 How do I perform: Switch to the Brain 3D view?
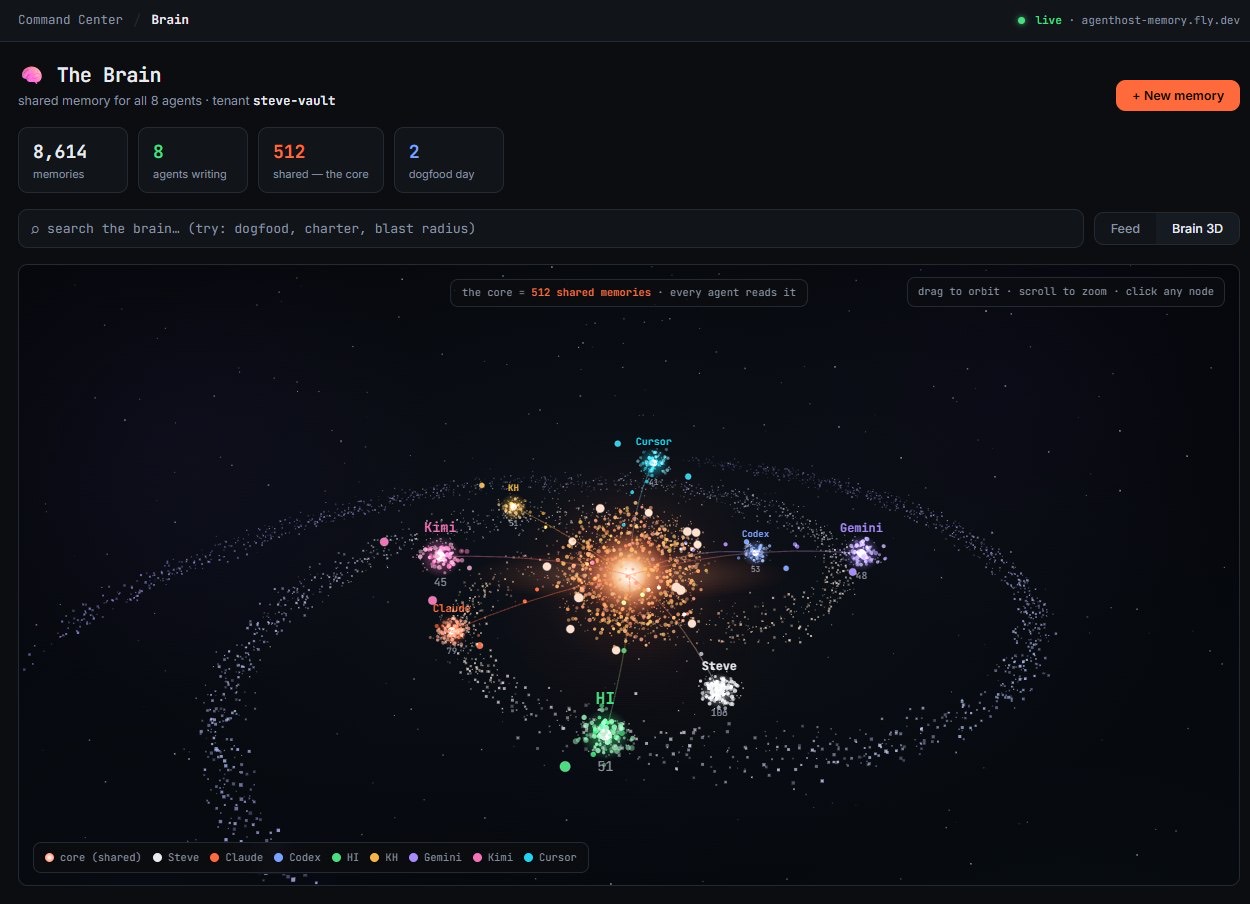pos(1197,228)
